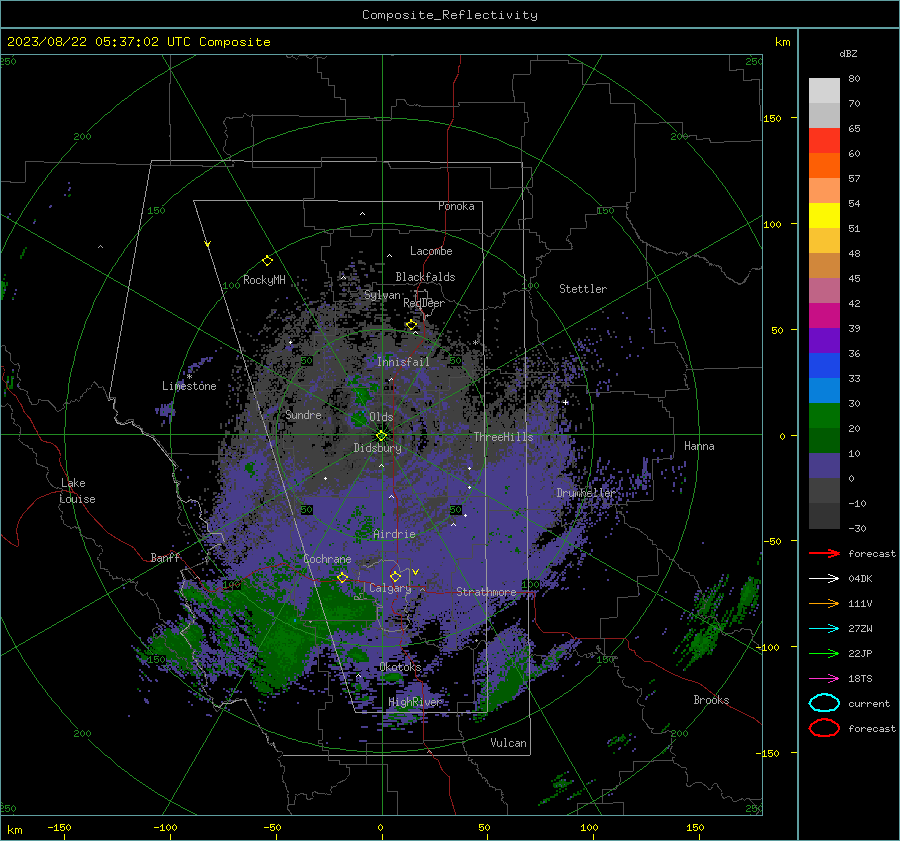The image size is (900, 841).
Task: Click the green 22JP arrow icon
Action: click(824, 653)
